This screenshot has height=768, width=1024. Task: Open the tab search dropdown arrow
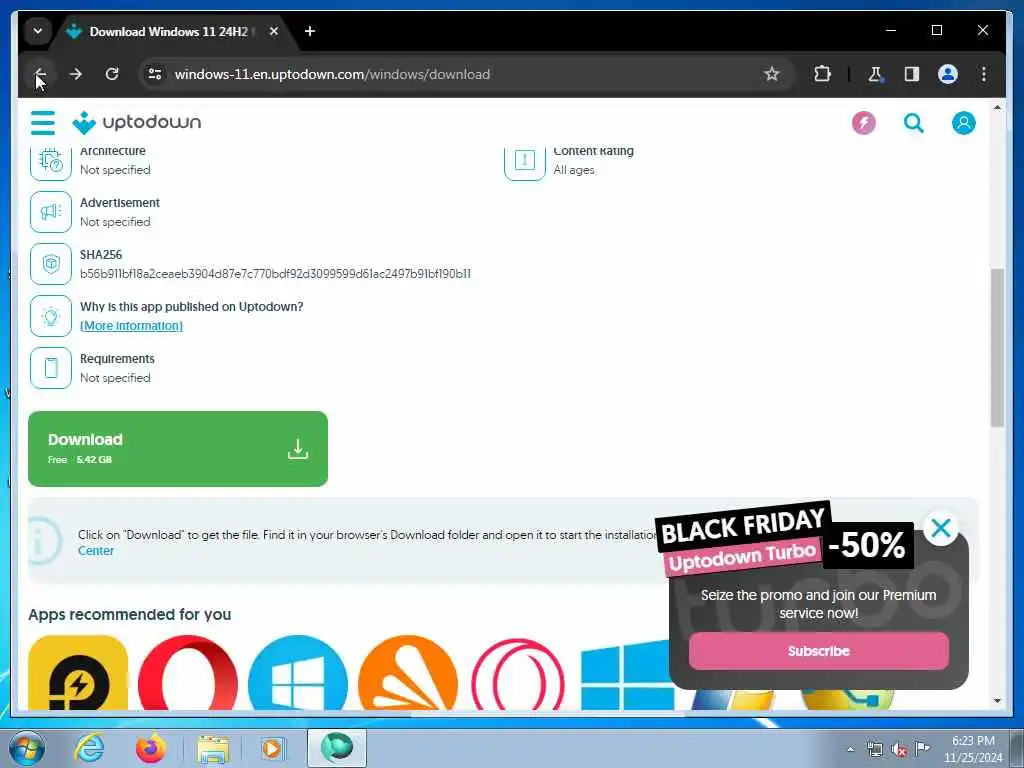point(38,31)
